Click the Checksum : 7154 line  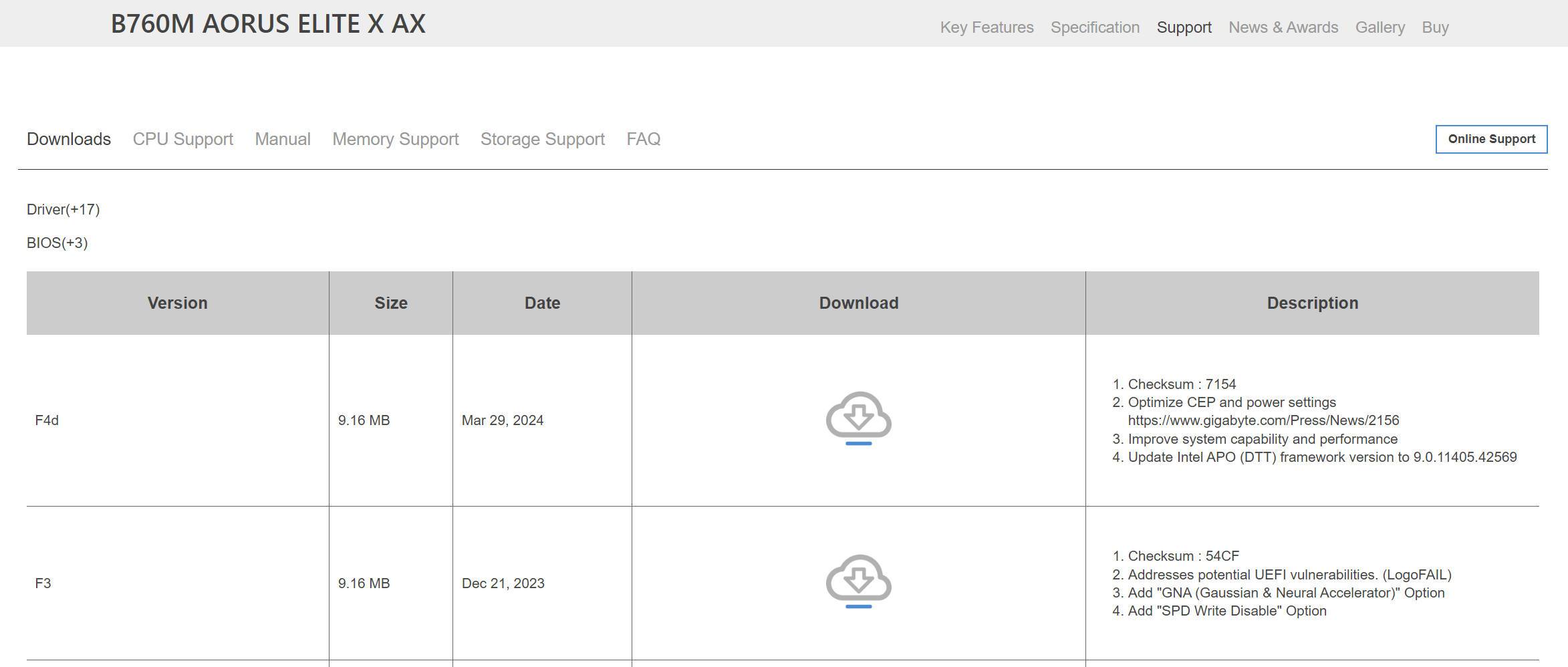click(x=1182, y=384)
